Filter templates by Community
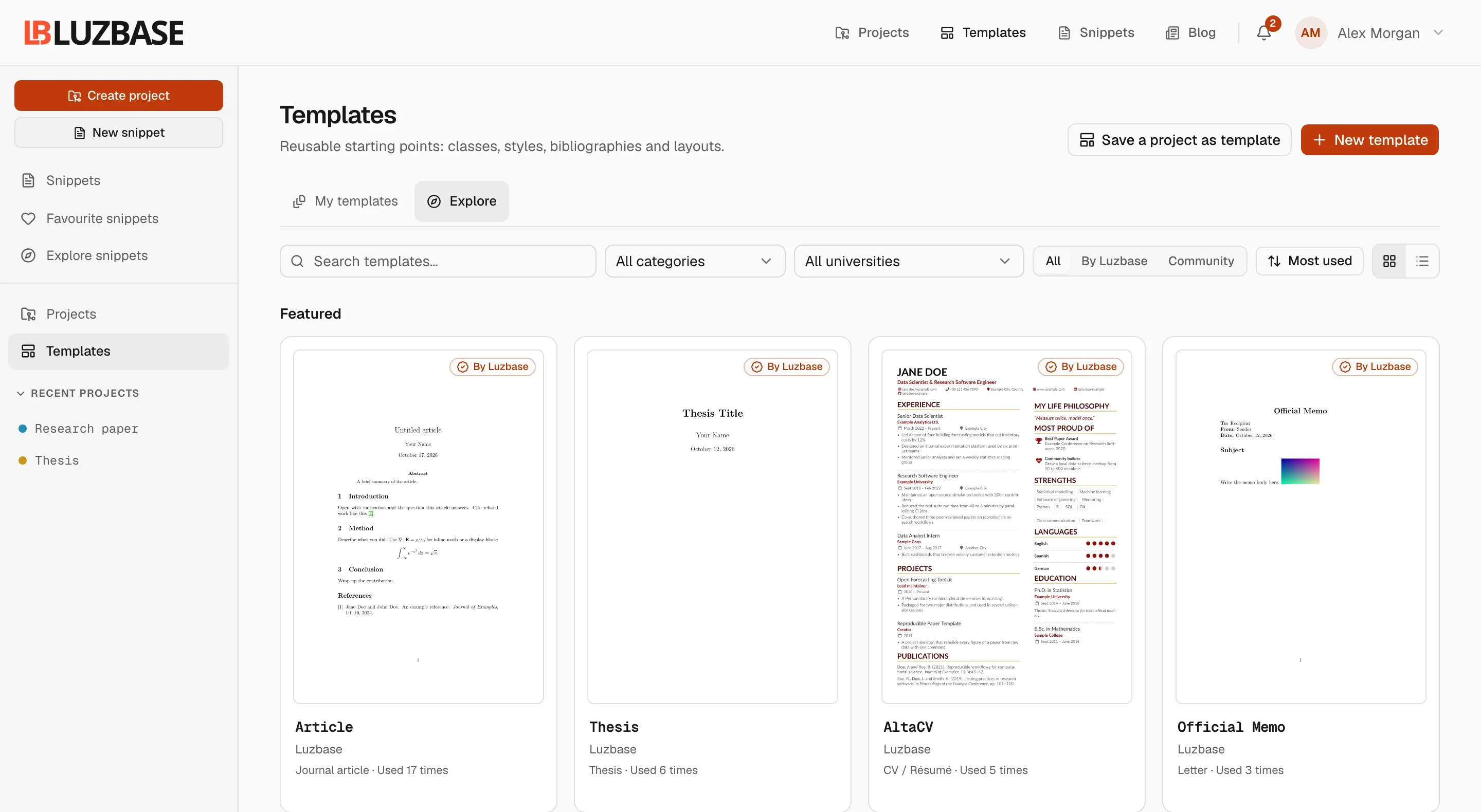The width and height of the screenshot is (1481, 812). click(x=1201, y=262)
